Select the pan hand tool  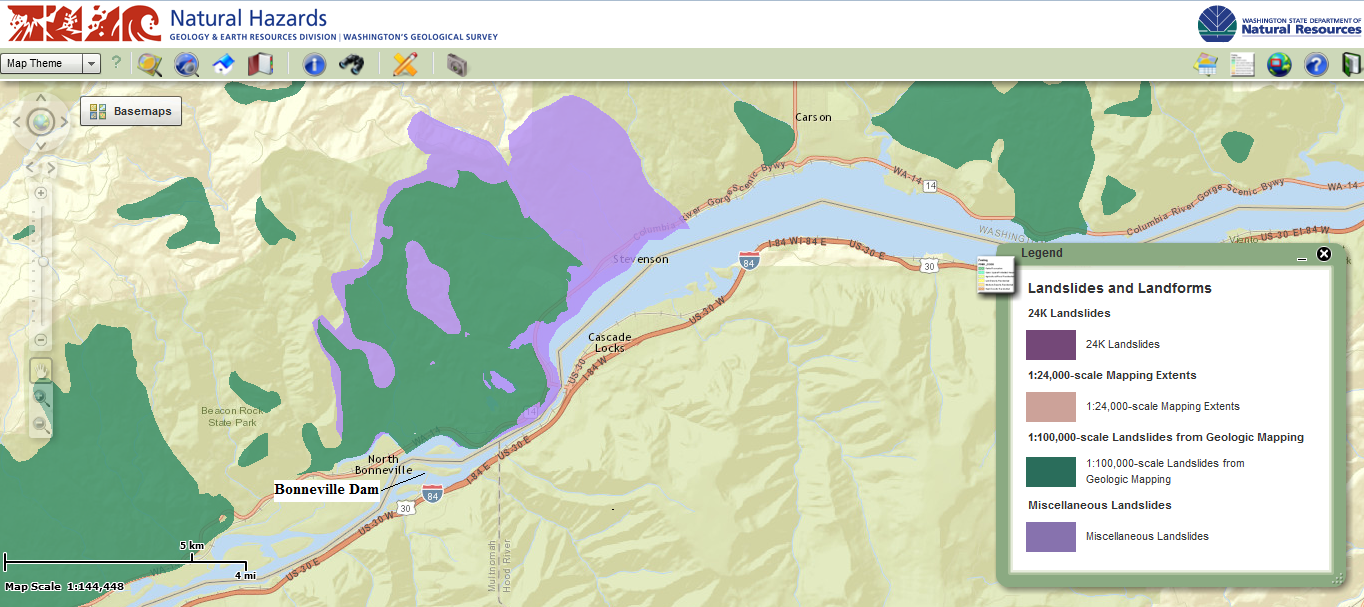point(41,371)
